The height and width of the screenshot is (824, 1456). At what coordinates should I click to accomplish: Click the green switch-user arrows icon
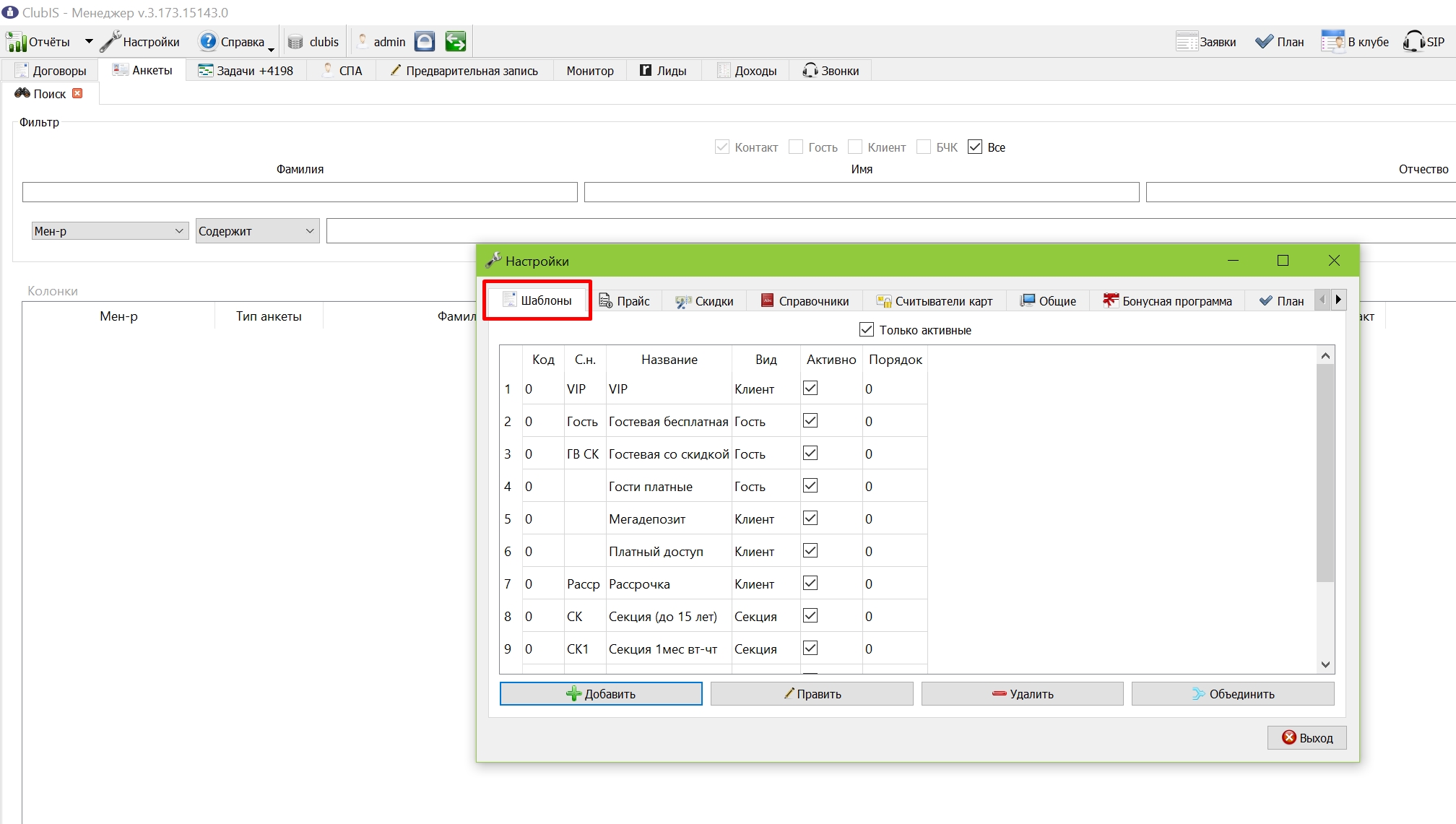456,41
